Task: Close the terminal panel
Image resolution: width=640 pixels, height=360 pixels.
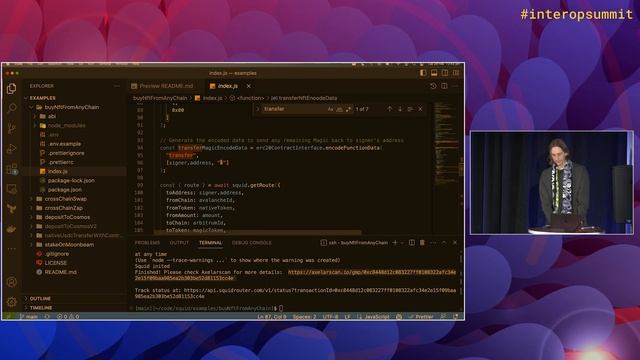Action: coord(455,242)
